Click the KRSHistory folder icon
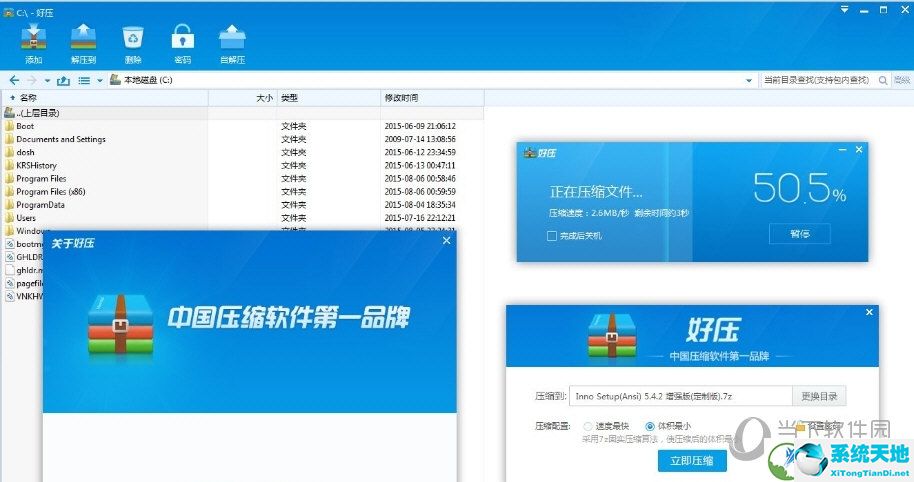Image resolution: width=914 pixels, height=482 pixels. tap(9, 165)
